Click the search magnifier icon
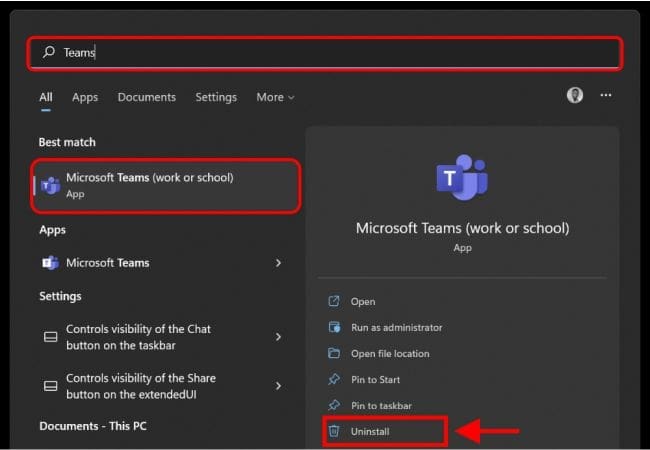 (48, 53)
